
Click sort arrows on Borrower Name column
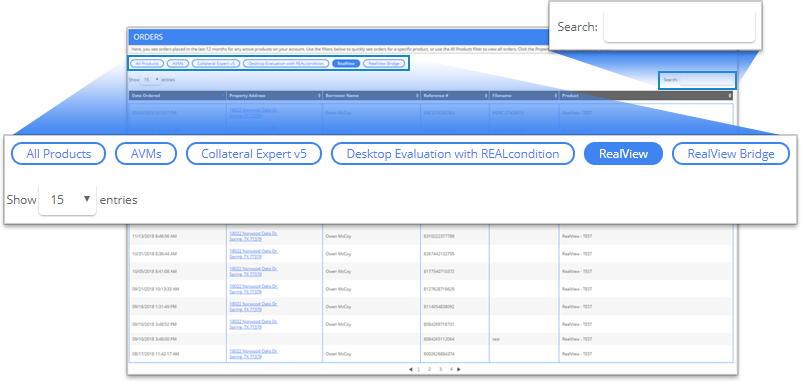(x=417, y=96)
